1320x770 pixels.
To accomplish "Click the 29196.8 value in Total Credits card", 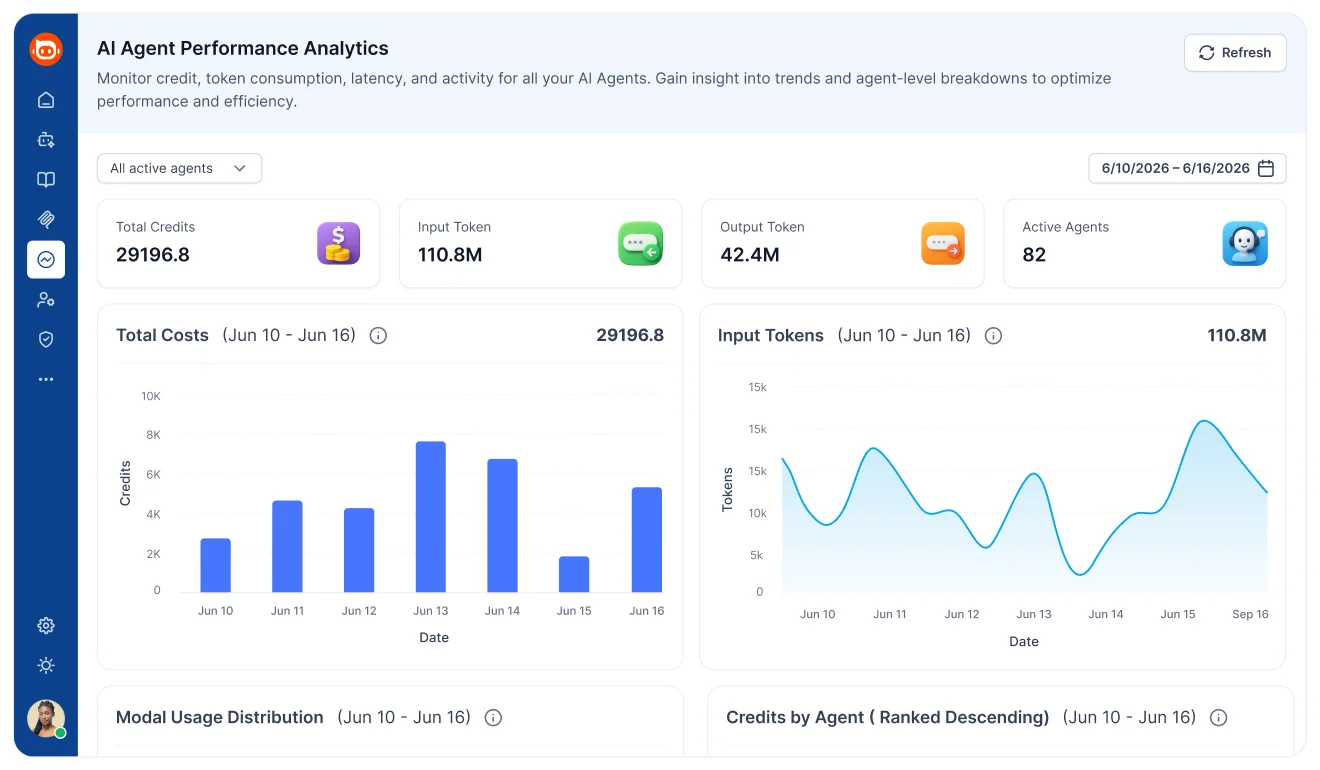I will point(153,255).
